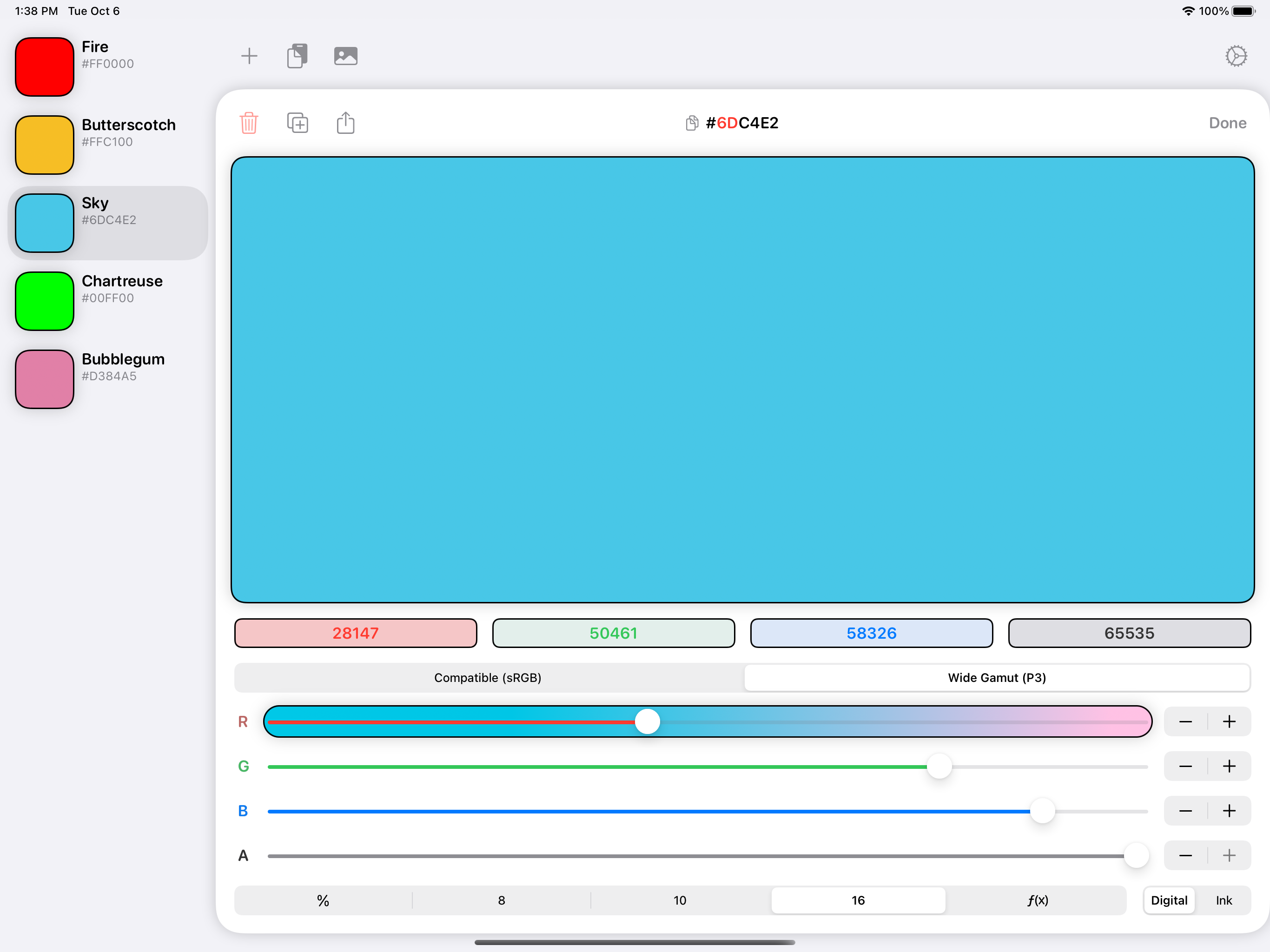Decrease red using the minus stepper

click(x=1185, y=721)
